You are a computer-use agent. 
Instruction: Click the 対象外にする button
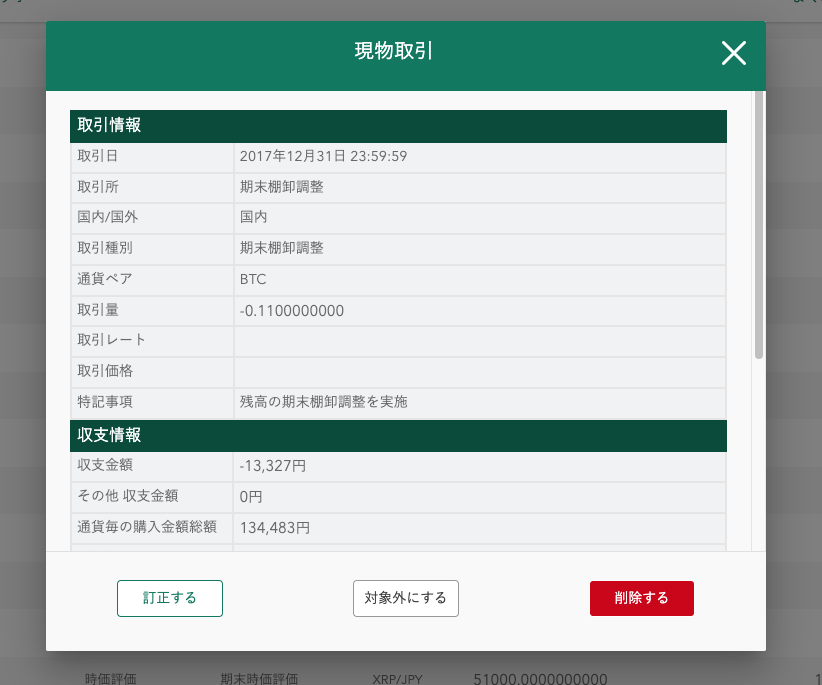point(406,598)
